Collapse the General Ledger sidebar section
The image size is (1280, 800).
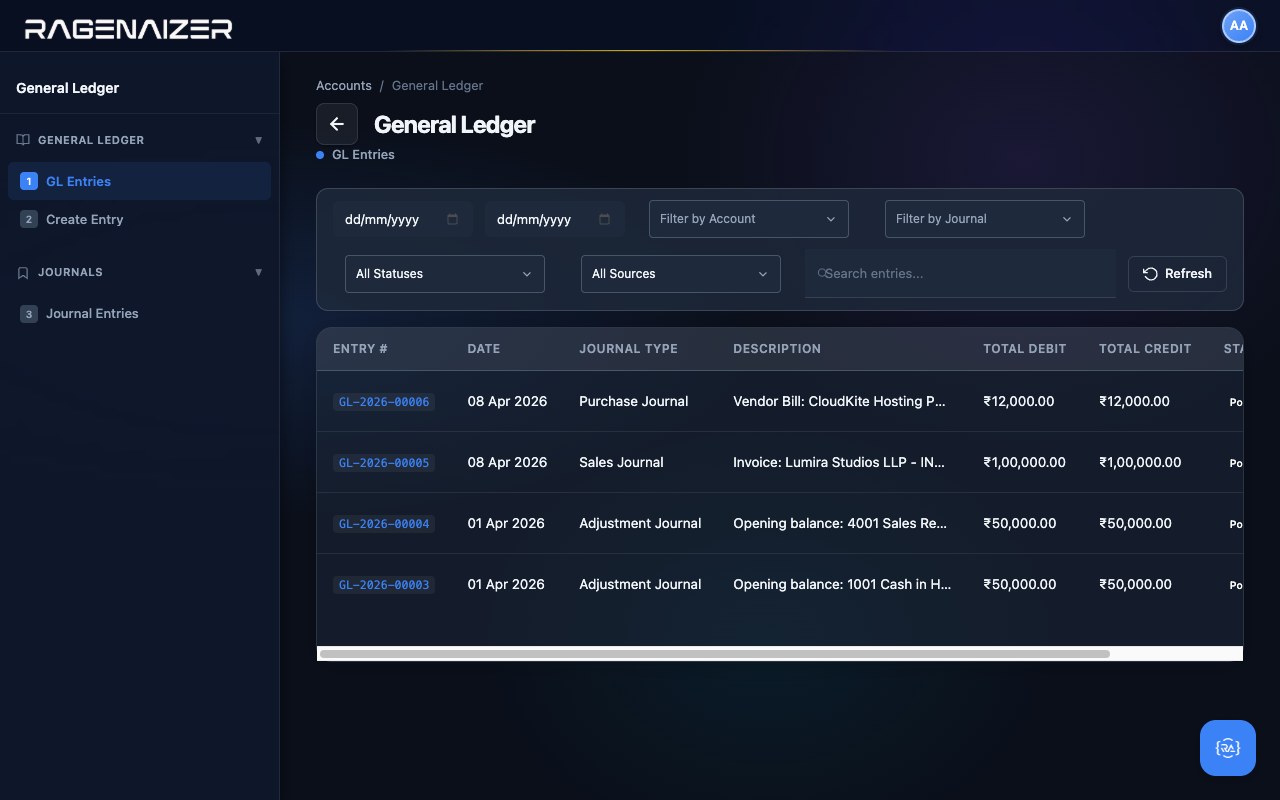pos(259,140)
